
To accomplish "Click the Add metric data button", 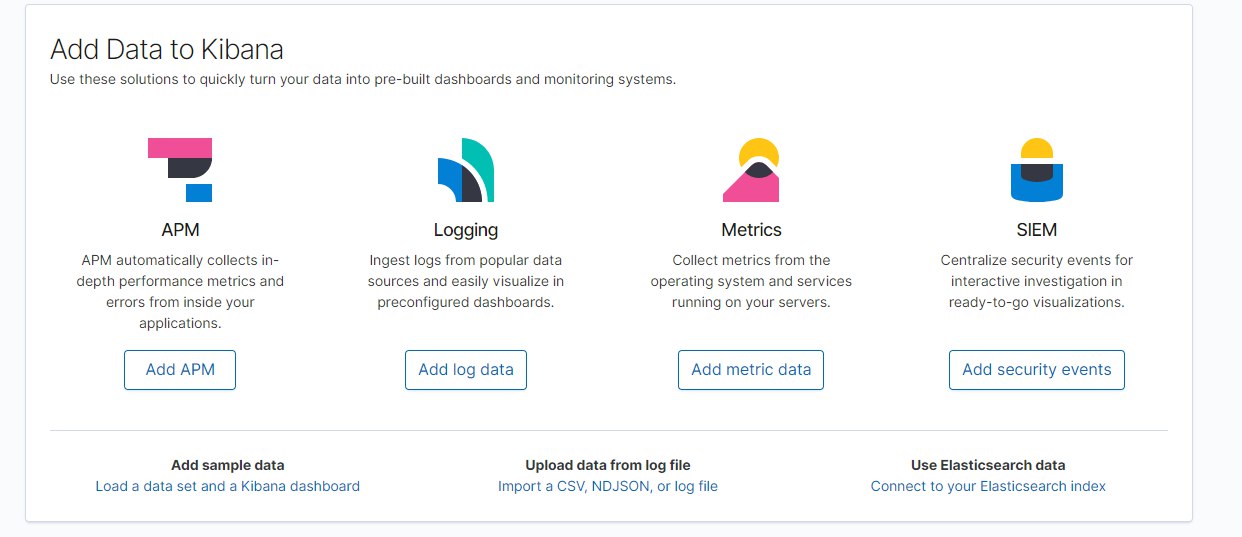I will point(751,370).
